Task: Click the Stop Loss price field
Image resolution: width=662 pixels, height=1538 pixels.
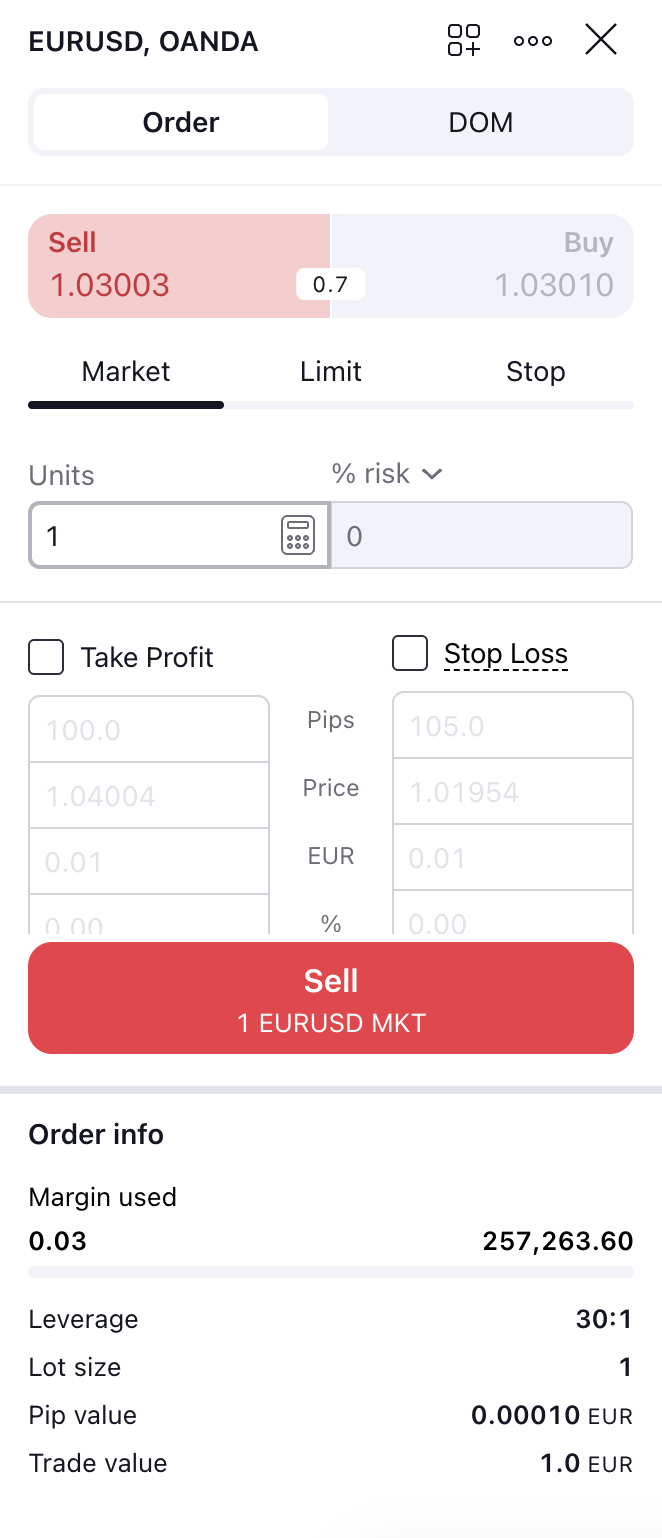Action: pos(513,792)
